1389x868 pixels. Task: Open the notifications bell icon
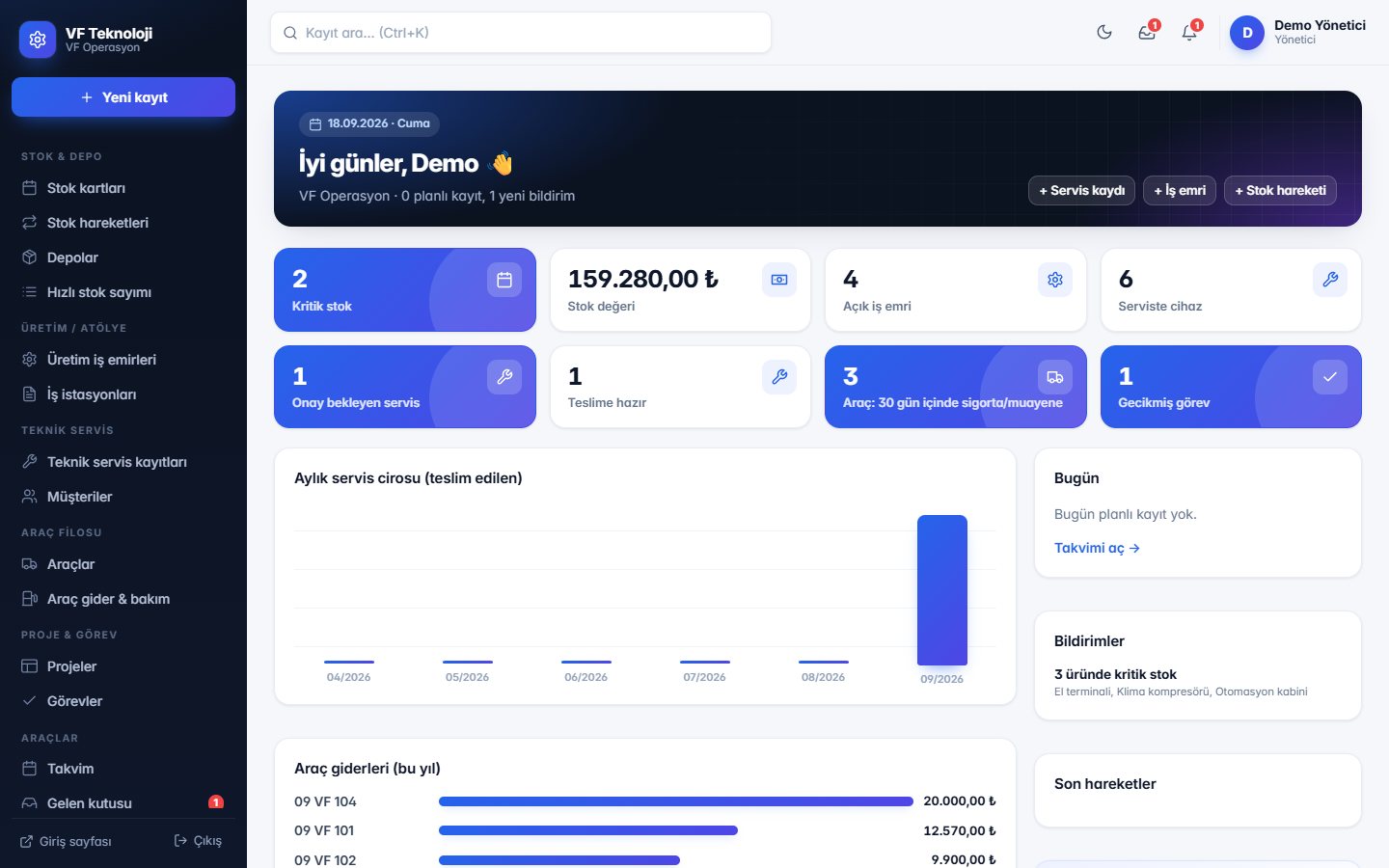[x=1189, y=32]
